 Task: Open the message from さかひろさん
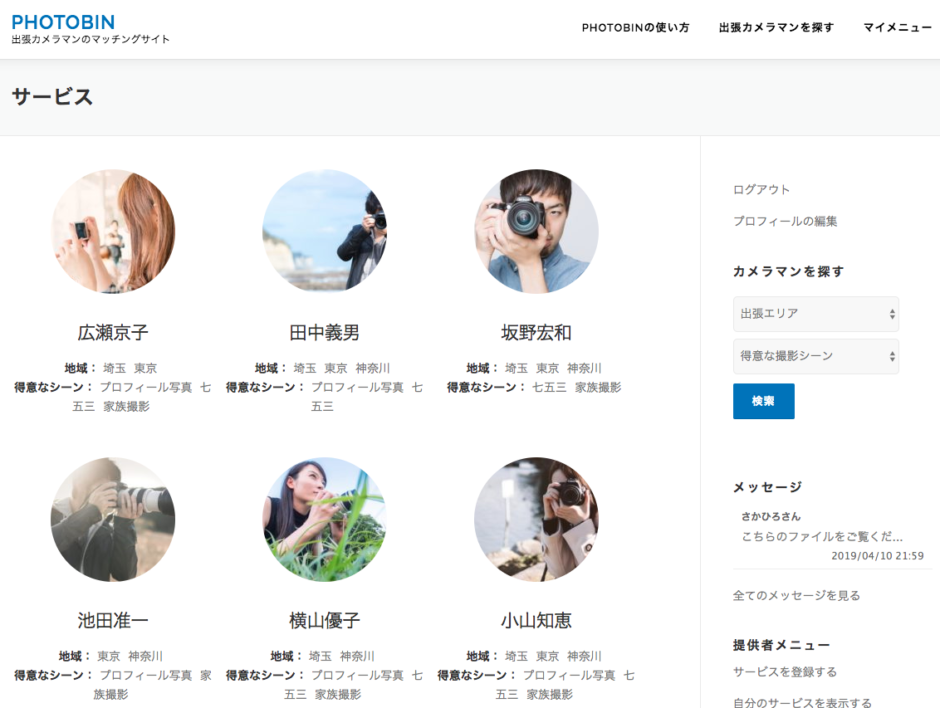pyautogui.click(x=821, y=537)
